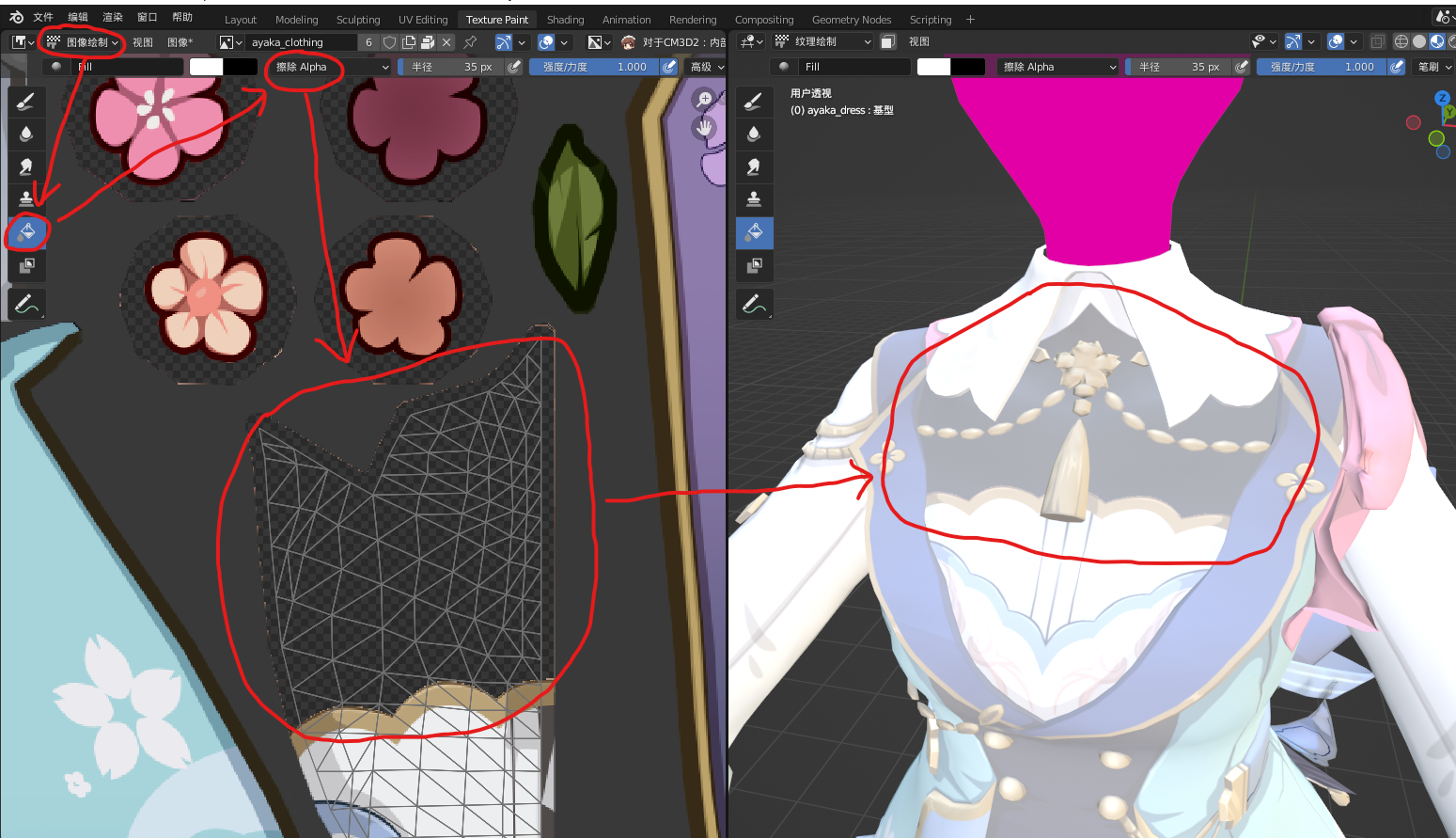Viewport: 1456px width, 838px height.
Task: Enable rendered viewport shading mode
Action: click(1451, 41)
